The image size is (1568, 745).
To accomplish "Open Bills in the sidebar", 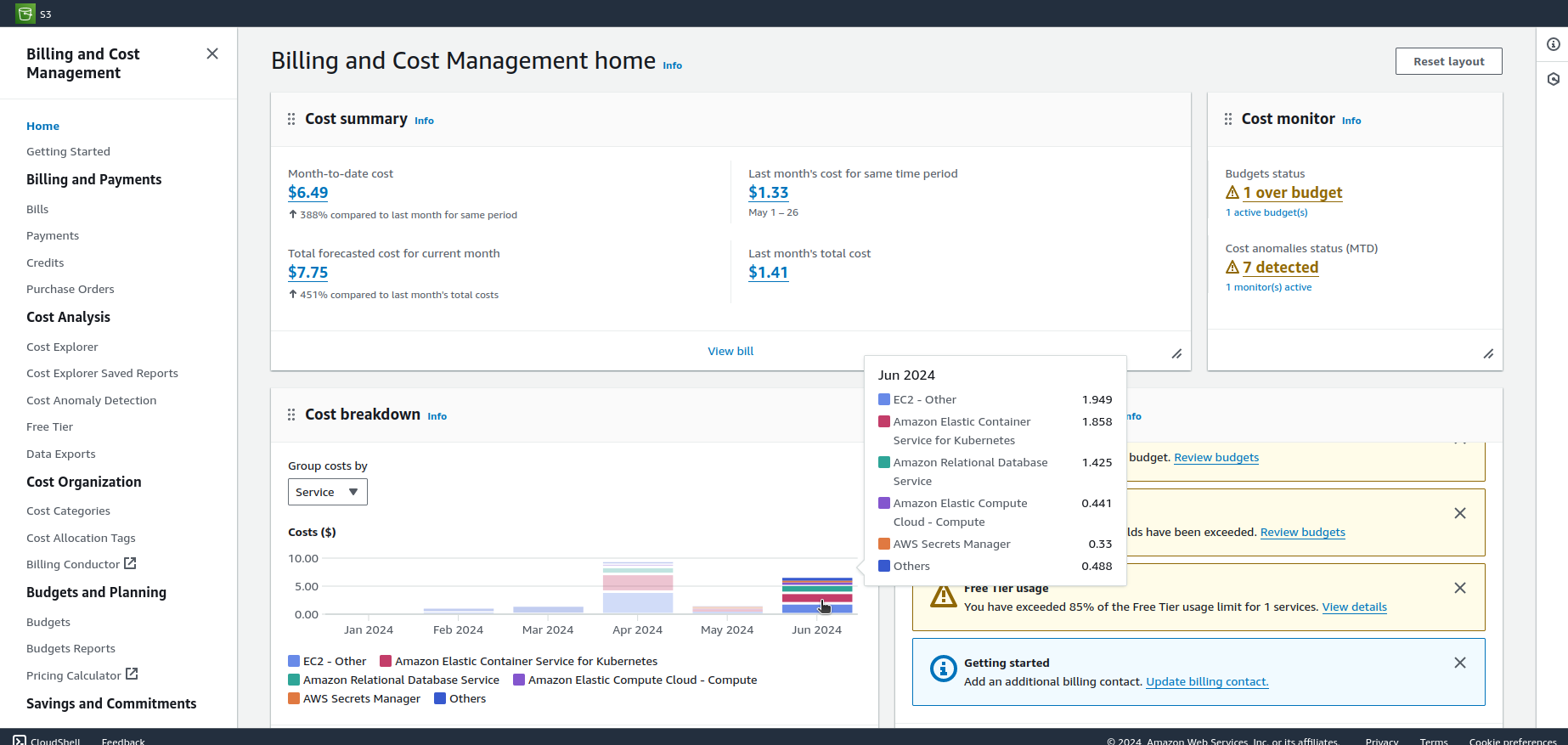I will tap(37, 209).
